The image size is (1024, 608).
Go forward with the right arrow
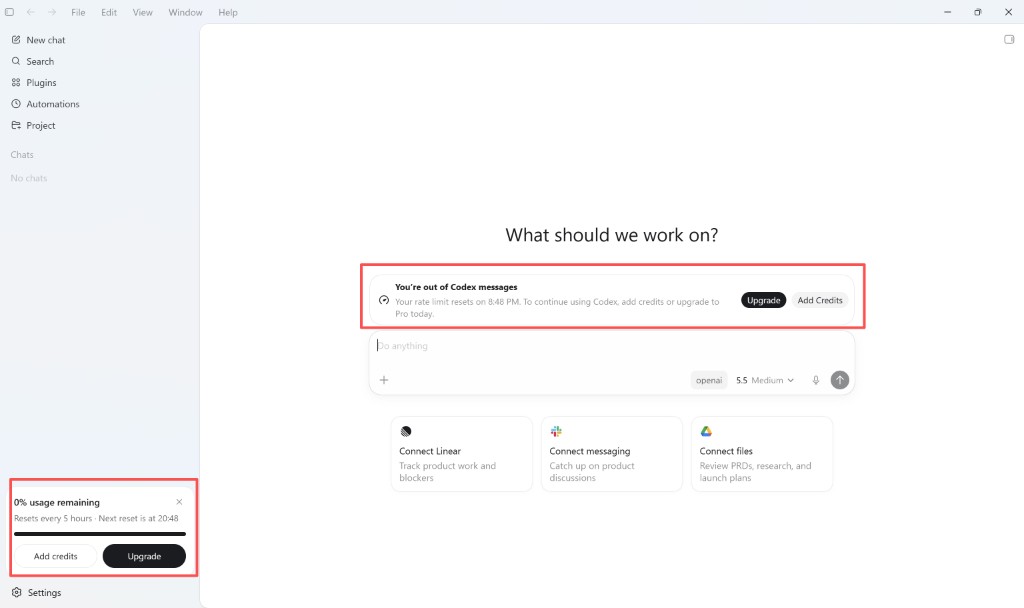tap(52, 12)
